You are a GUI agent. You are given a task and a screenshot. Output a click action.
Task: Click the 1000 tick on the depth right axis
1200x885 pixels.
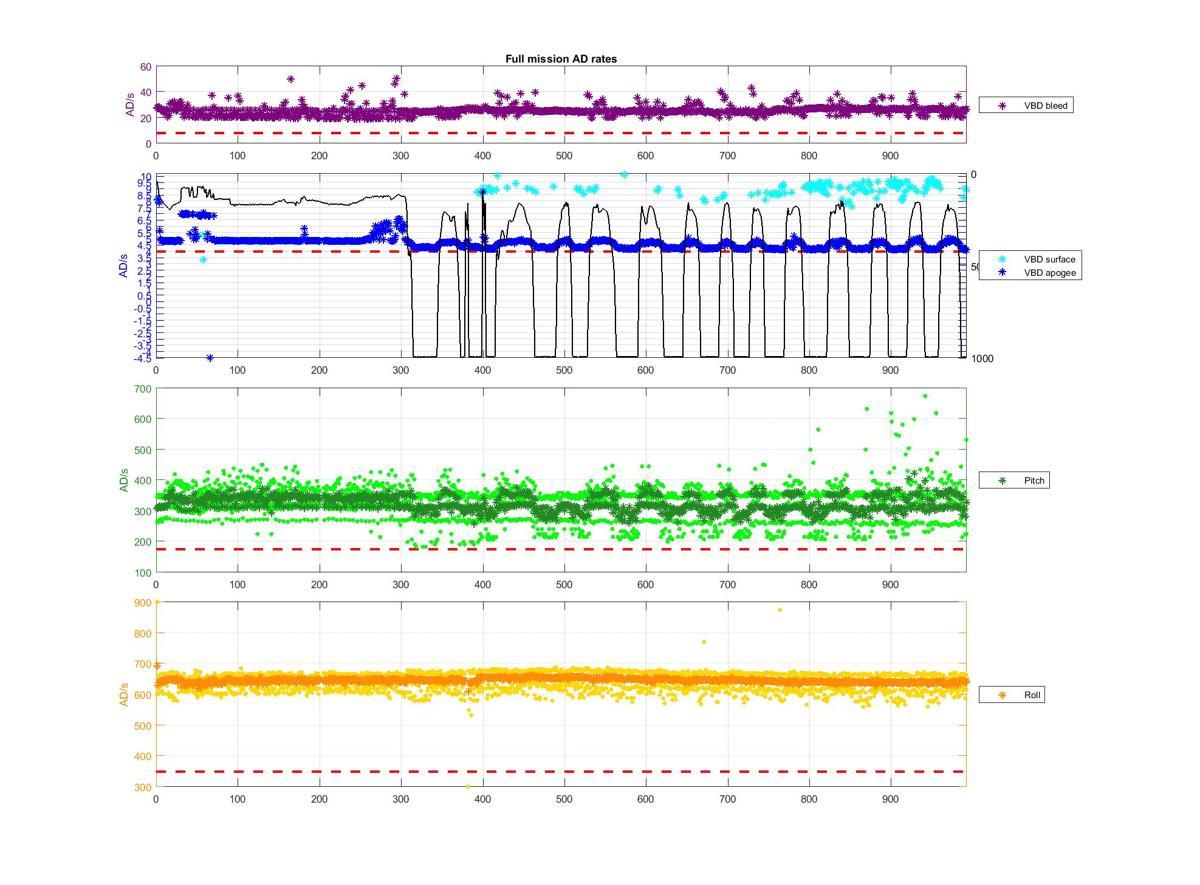tap(983, 359)
